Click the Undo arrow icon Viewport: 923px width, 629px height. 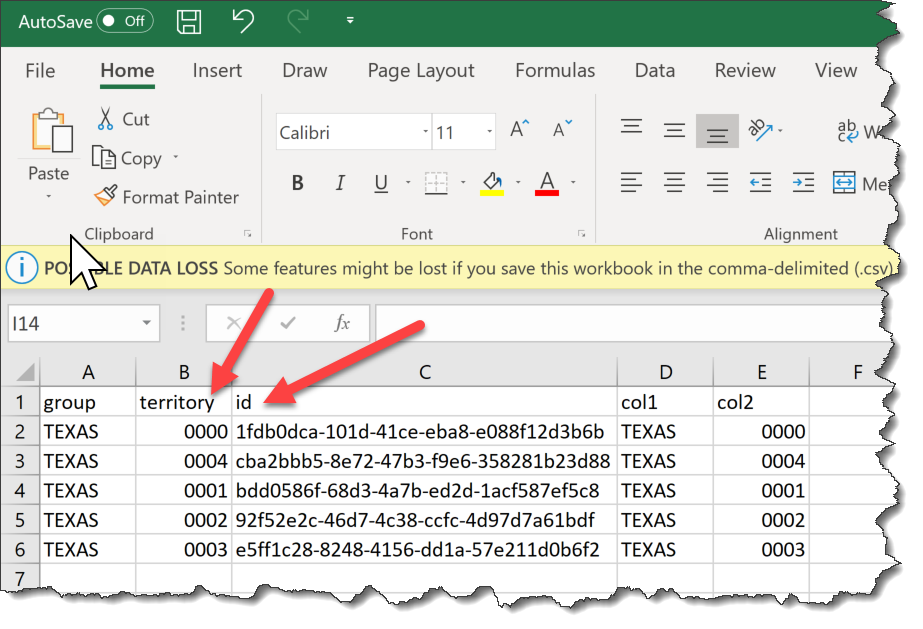(242, 21)
